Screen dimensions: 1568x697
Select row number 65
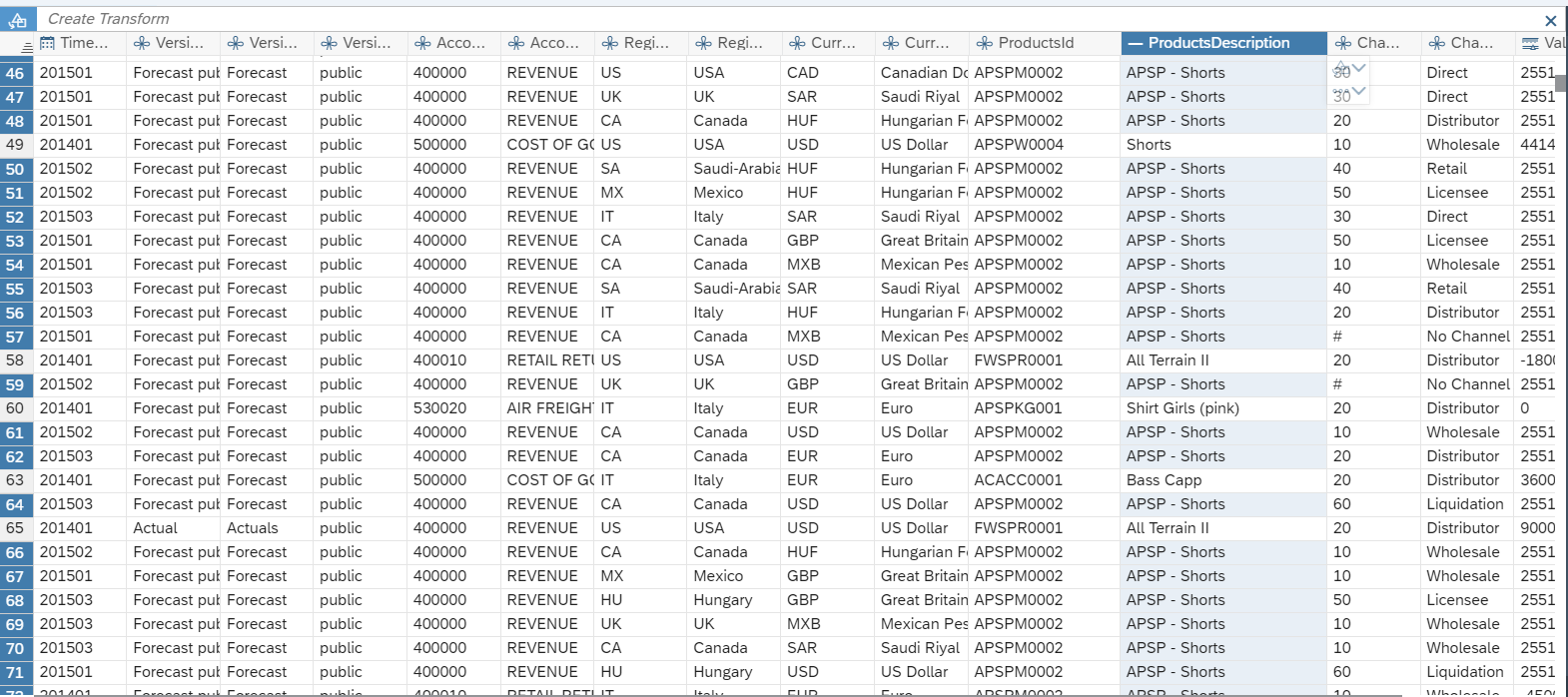(16, 528)
